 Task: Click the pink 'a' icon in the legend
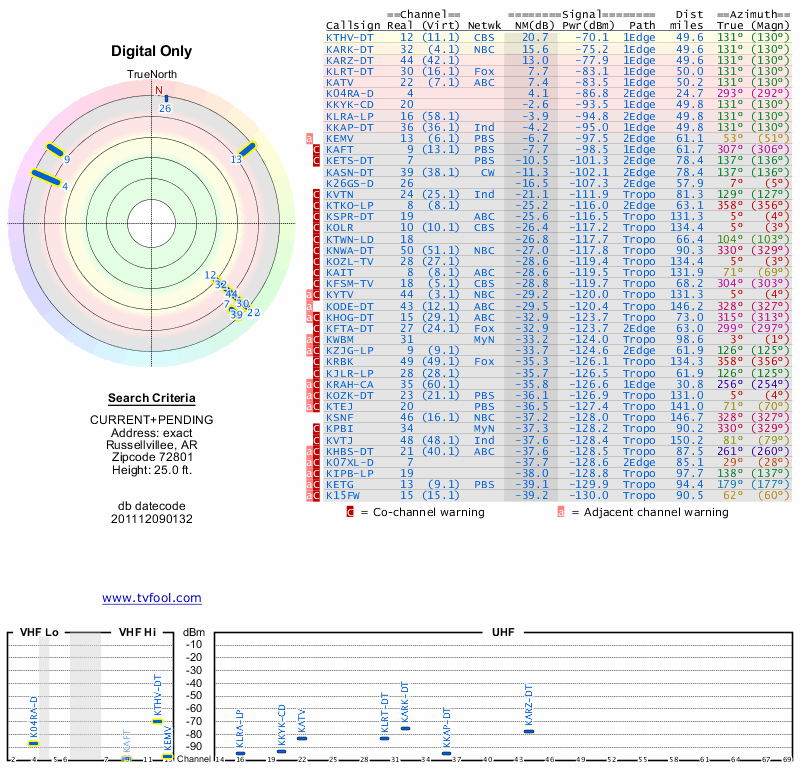coord(561,512)
